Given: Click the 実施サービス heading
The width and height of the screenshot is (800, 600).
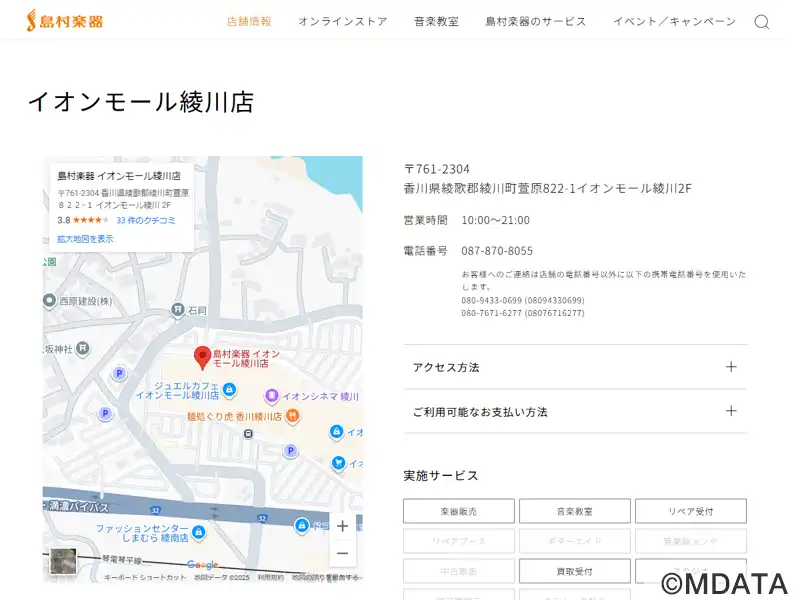Looking at the screenshot, I should coord(441,476).
